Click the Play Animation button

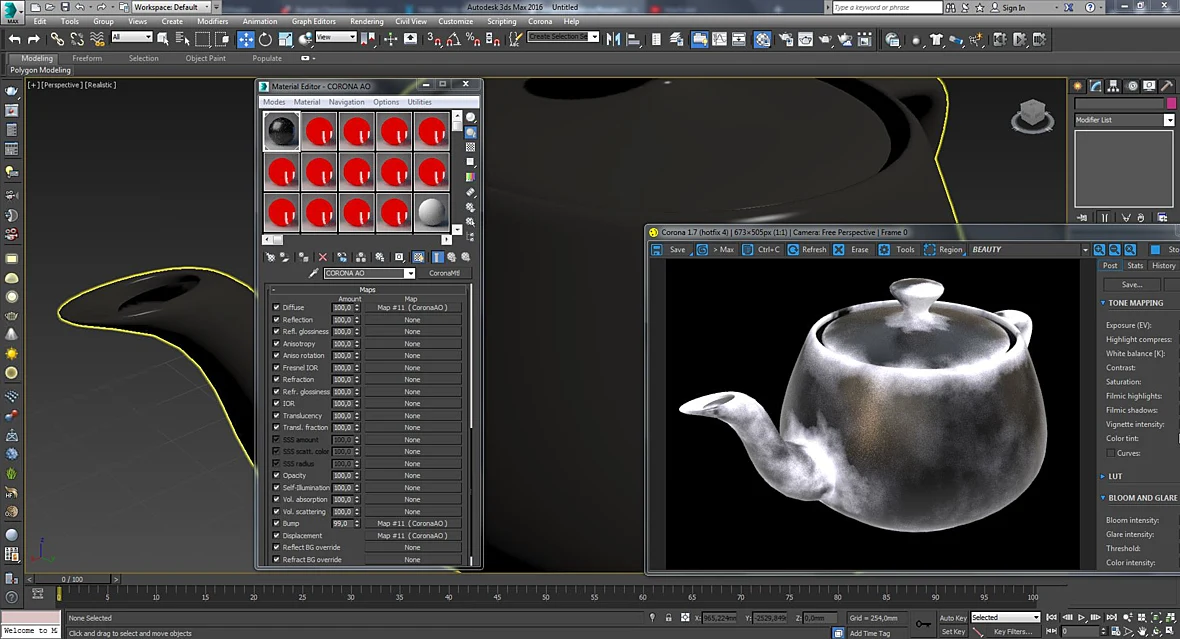pyautogui.click(x=1081, y=617)
